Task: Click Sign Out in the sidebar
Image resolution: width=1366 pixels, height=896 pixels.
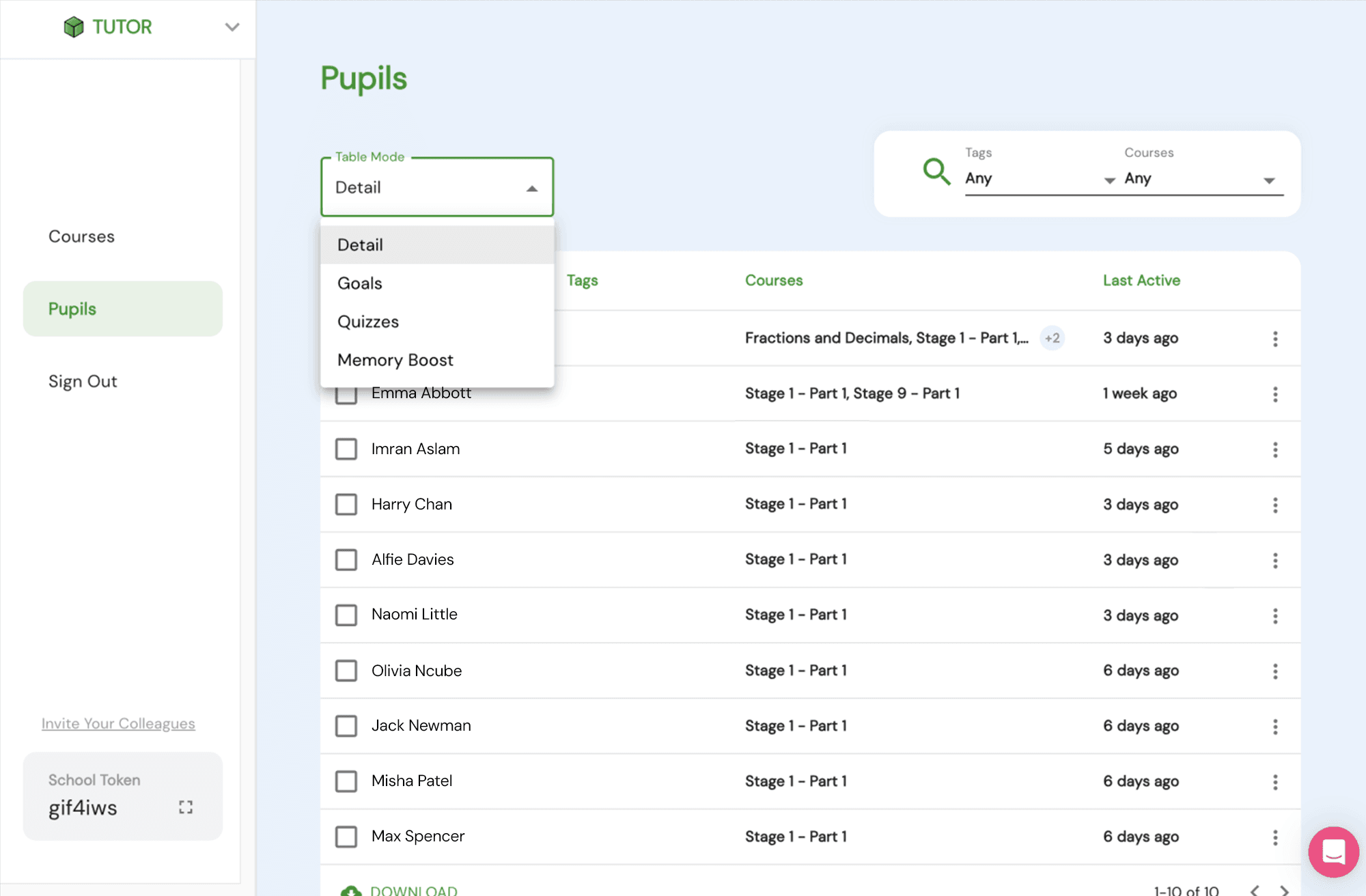Action: tap(83, 381)
